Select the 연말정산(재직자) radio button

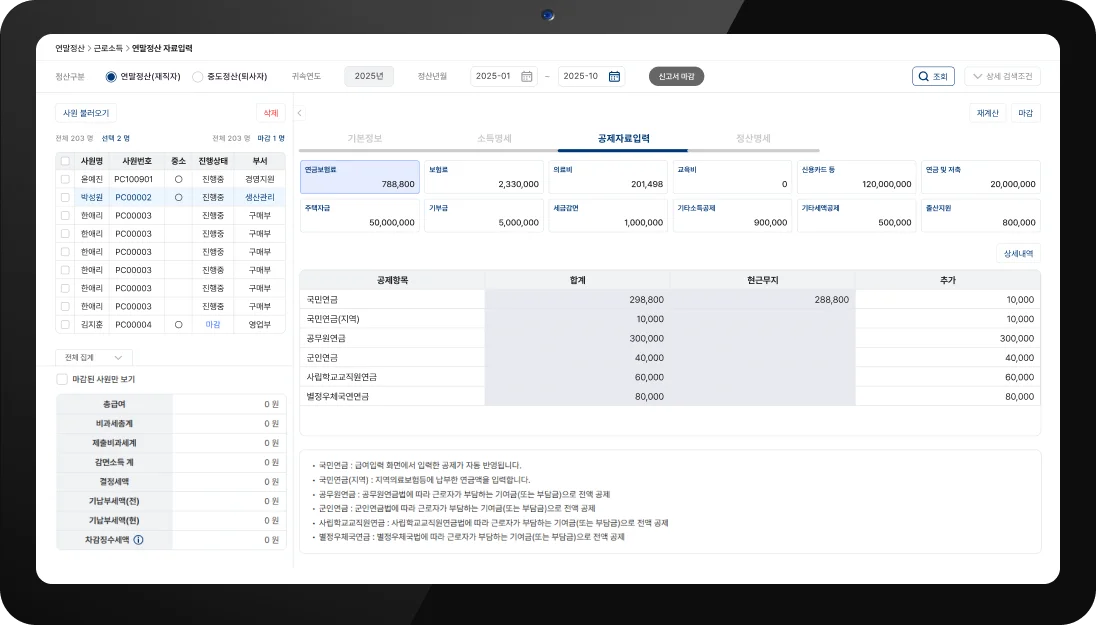[111, 76]
